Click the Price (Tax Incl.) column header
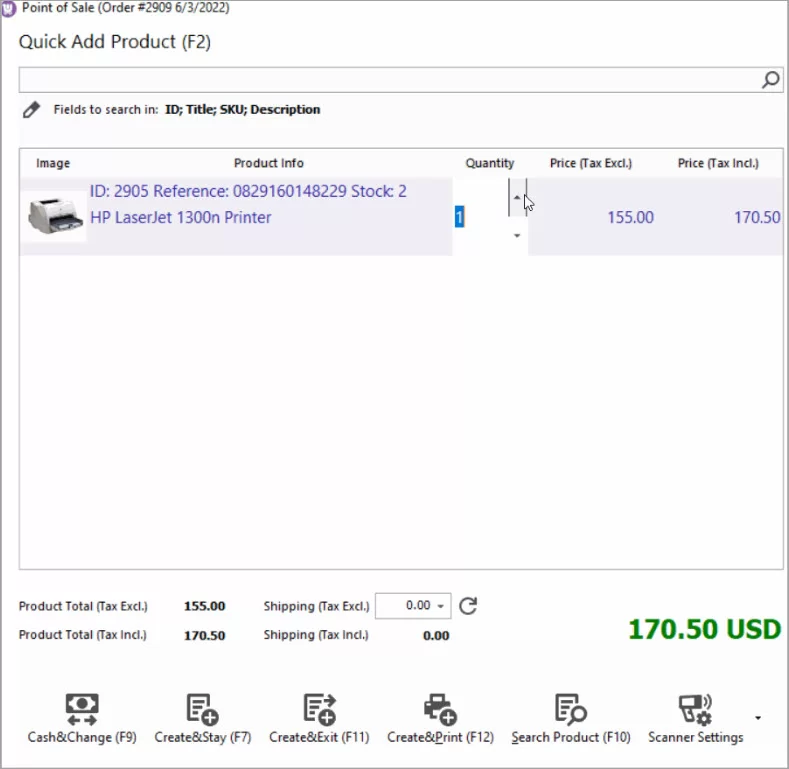The height and width of the screenshot is (769, 789). click(x=717, y=163)
